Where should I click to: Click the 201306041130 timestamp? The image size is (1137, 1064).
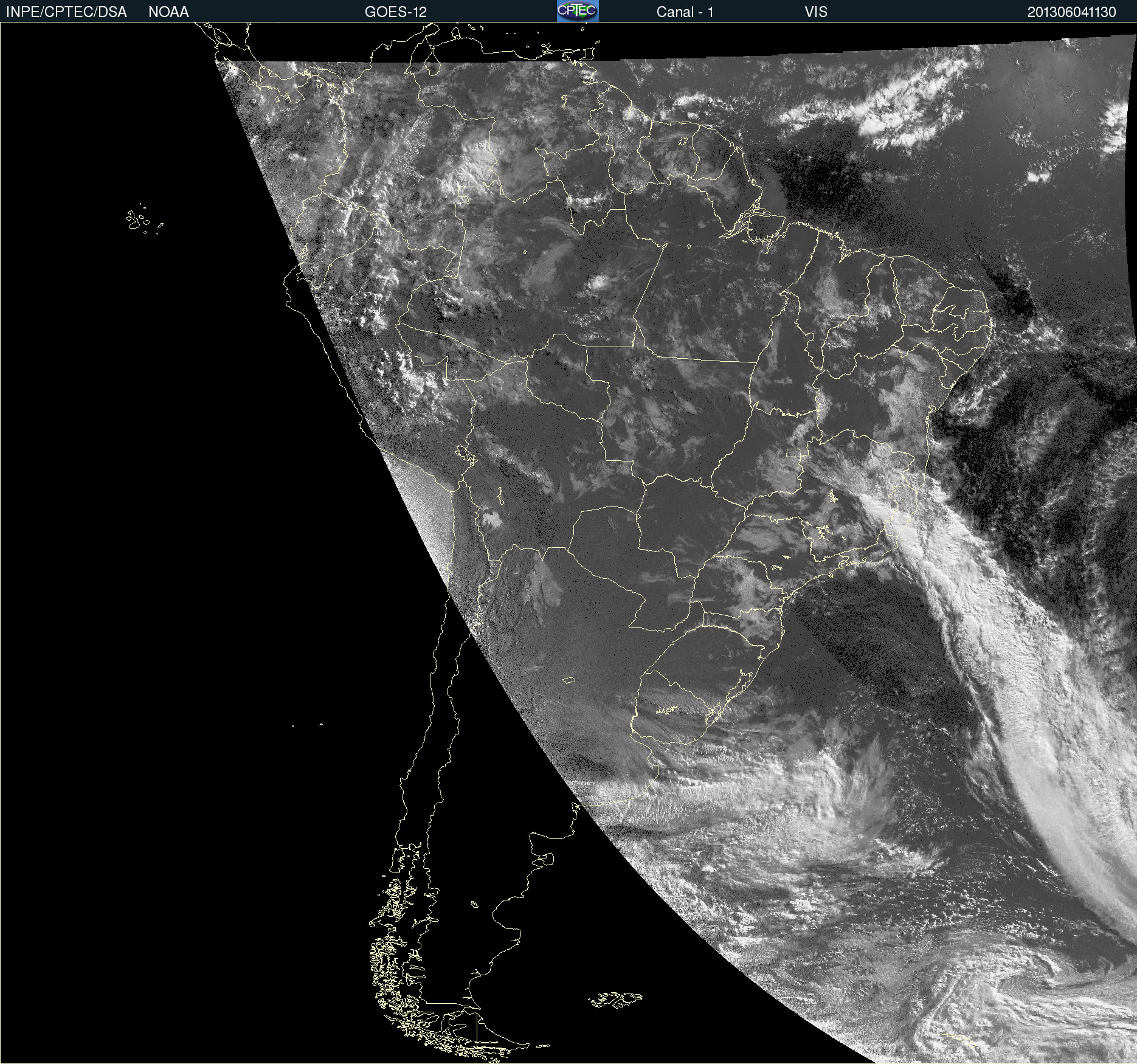1072,12
